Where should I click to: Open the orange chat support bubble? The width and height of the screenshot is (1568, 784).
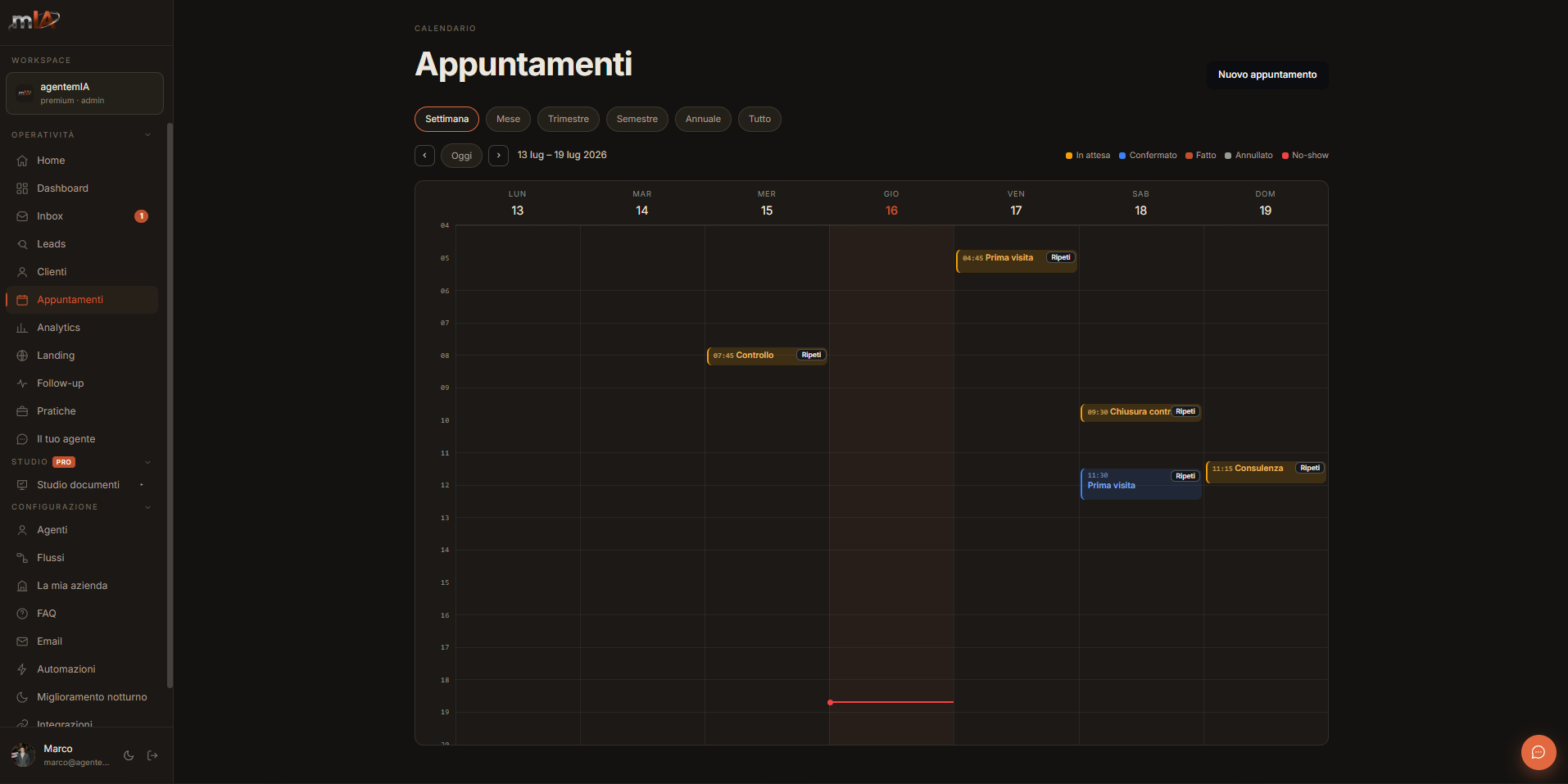1539,752
